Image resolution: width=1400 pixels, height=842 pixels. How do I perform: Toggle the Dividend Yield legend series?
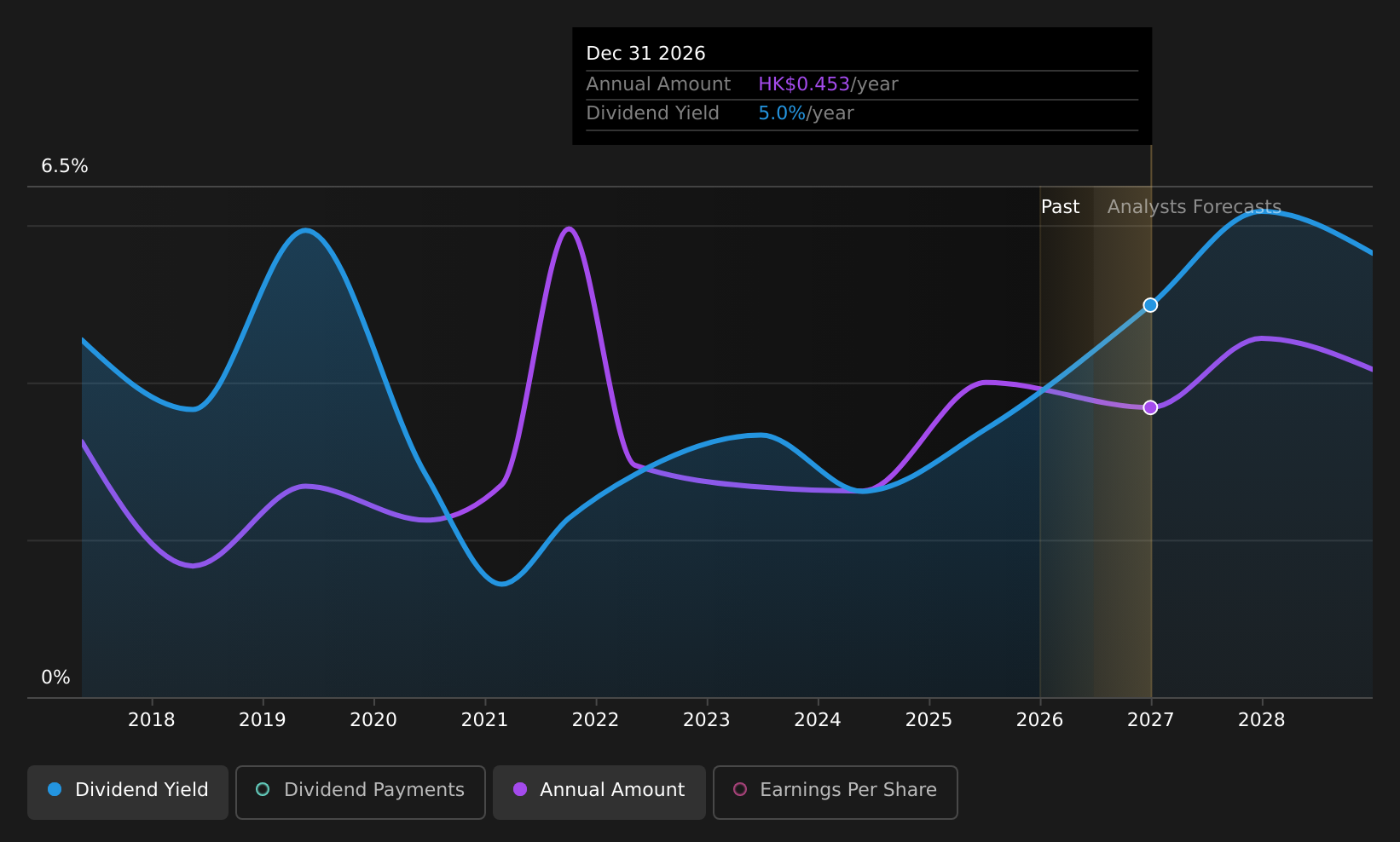pos(128,792)
